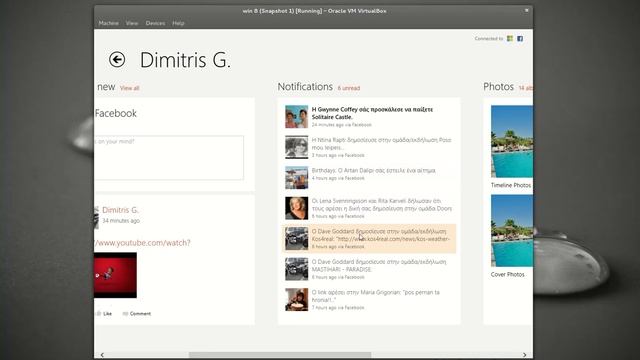The height and width of the screenshot is (360, 640).
Task: Open the Help menu in VirtualBox
Action: coord(178,23)
